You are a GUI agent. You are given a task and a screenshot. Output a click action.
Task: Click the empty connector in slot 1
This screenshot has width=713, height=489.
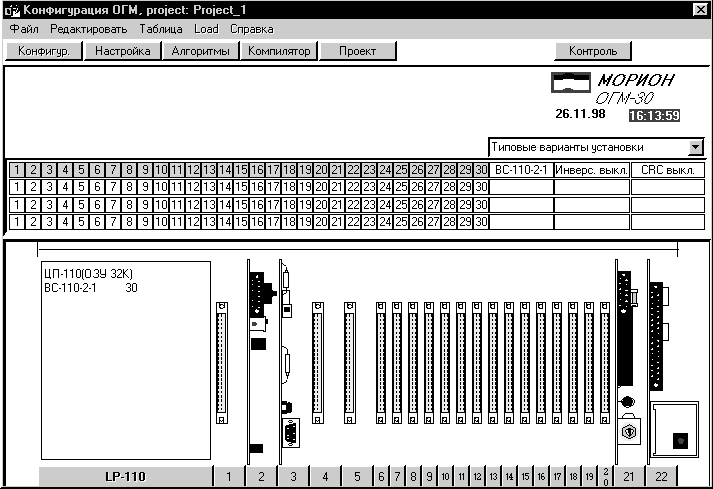222,363
